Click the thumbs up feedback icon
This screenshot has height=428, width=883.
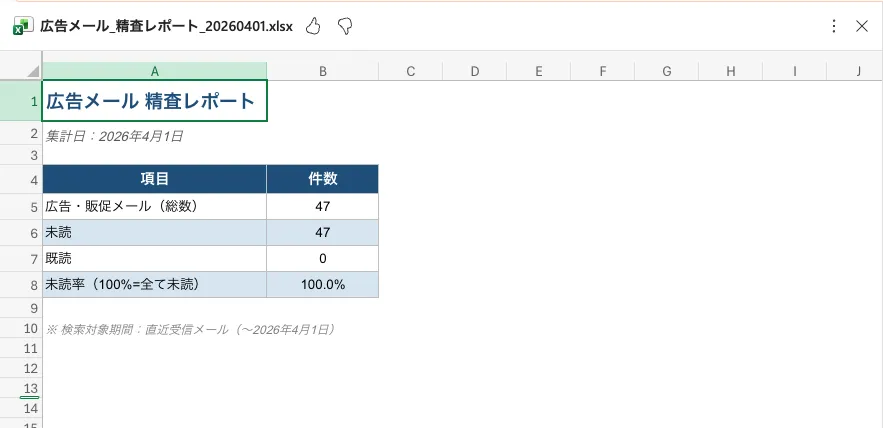pyautogui.click(x=313, y=26)
